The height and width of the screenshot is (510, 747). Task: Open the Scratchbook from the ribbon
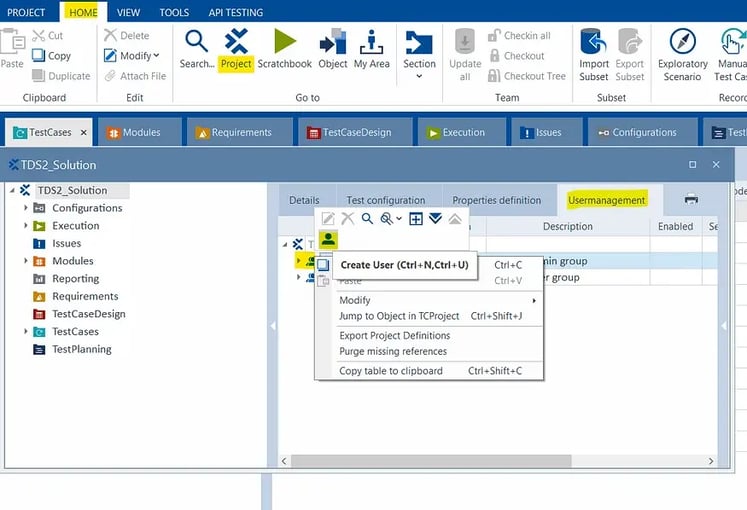click(285, 49)
